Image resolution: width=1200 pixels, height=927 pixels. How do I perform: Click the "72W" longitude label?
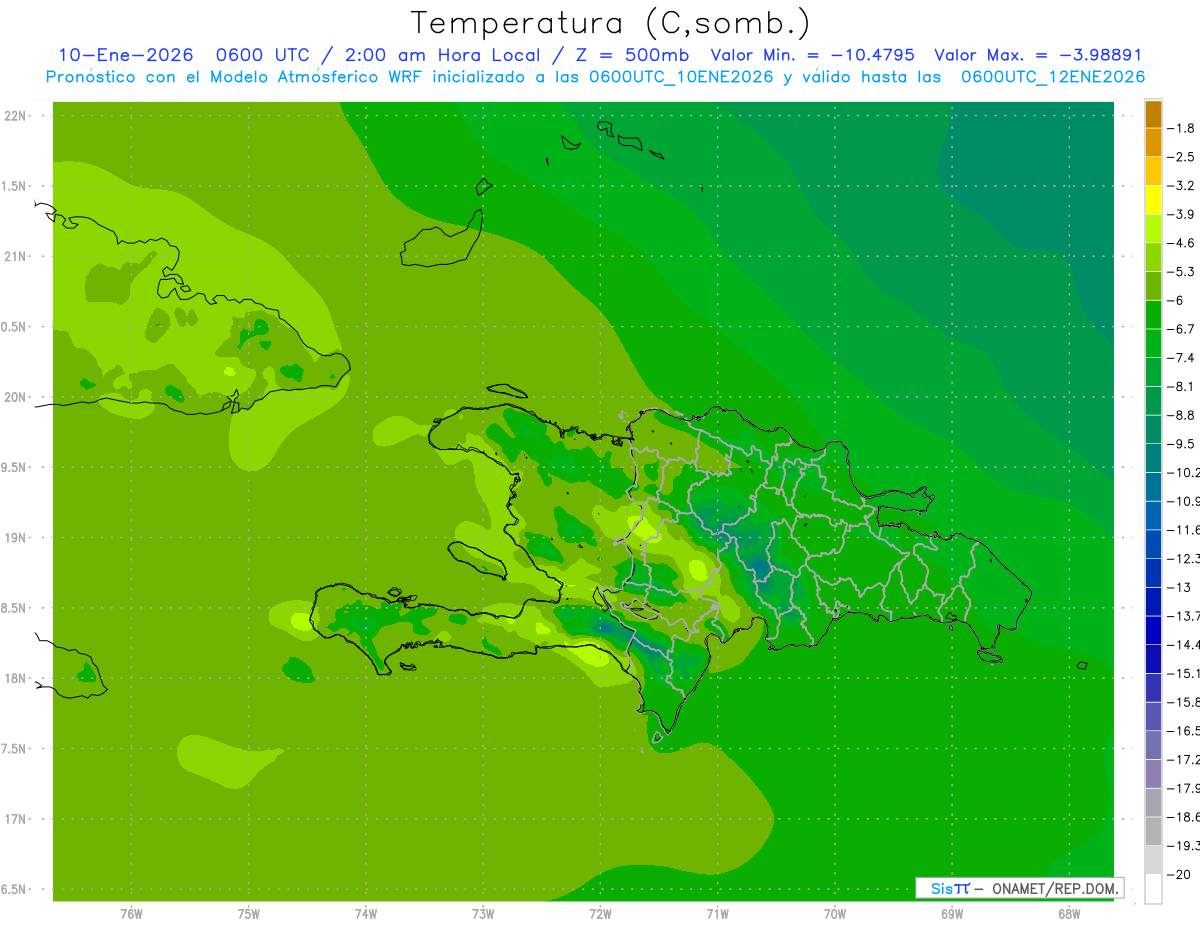coord(600,913)
